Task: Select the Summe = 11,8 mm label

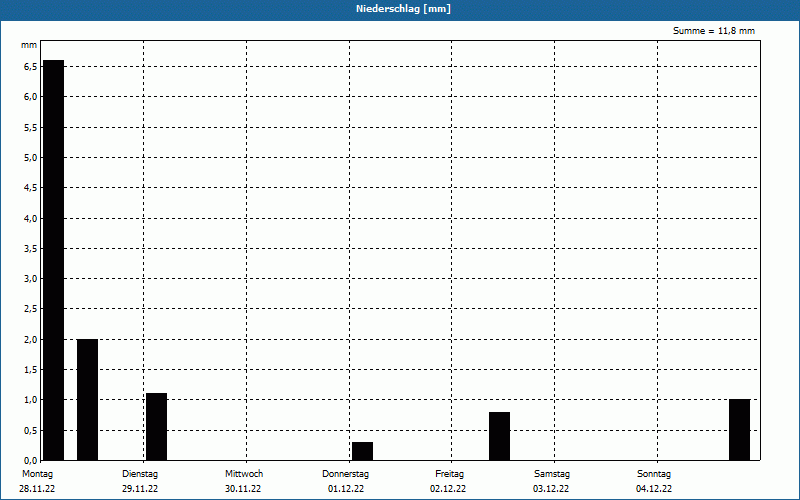Action: pos(714,31)
